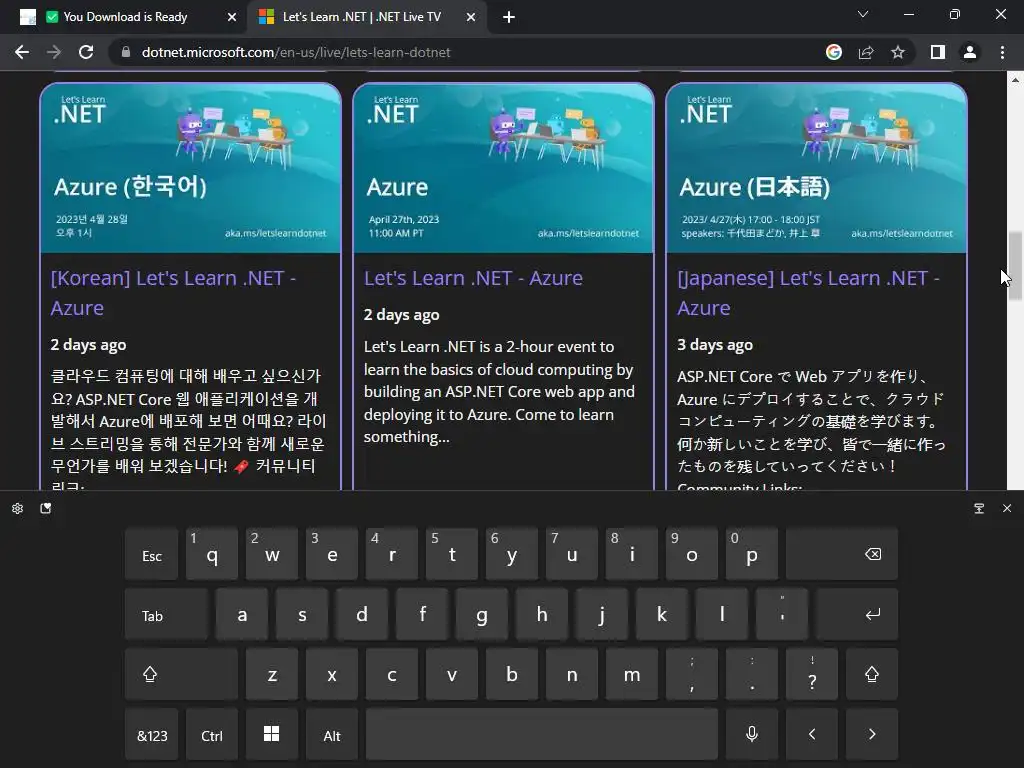This screenshot has width=1024, height=768.
Task: Tap the p key
Action: pyautogui.click(x=752, y=554)
